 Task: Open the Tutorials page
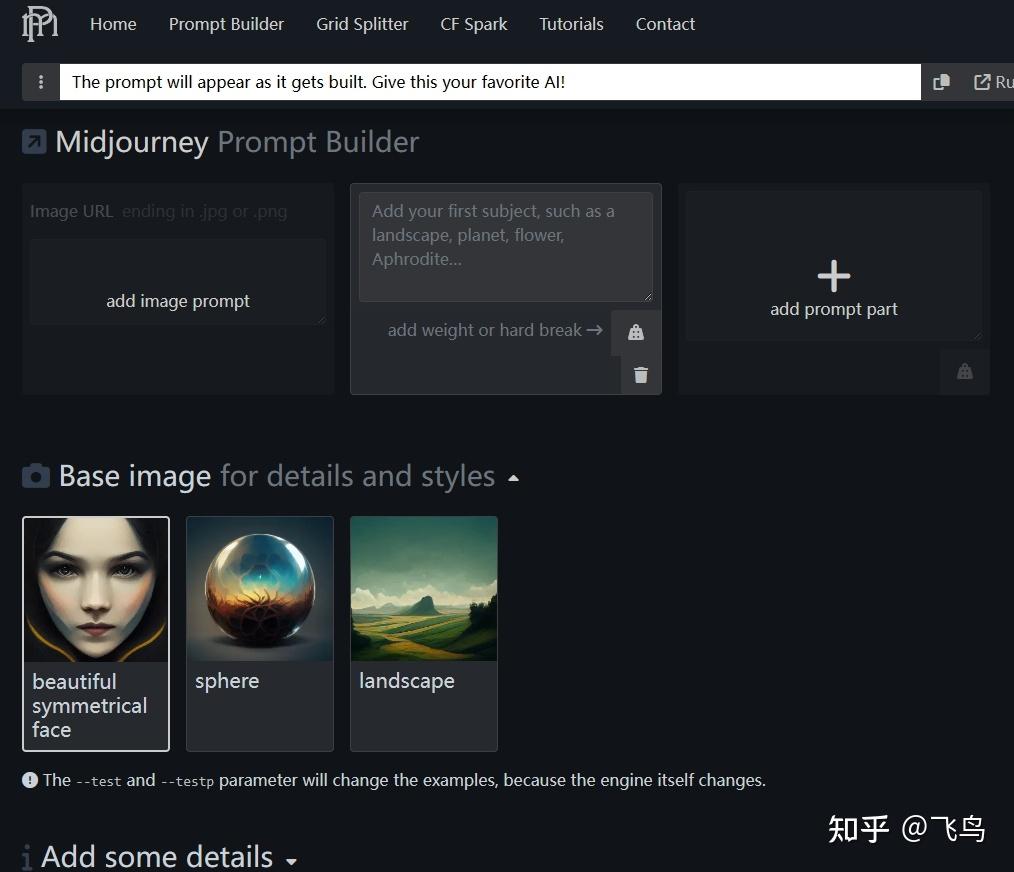(x=571, y=24)
